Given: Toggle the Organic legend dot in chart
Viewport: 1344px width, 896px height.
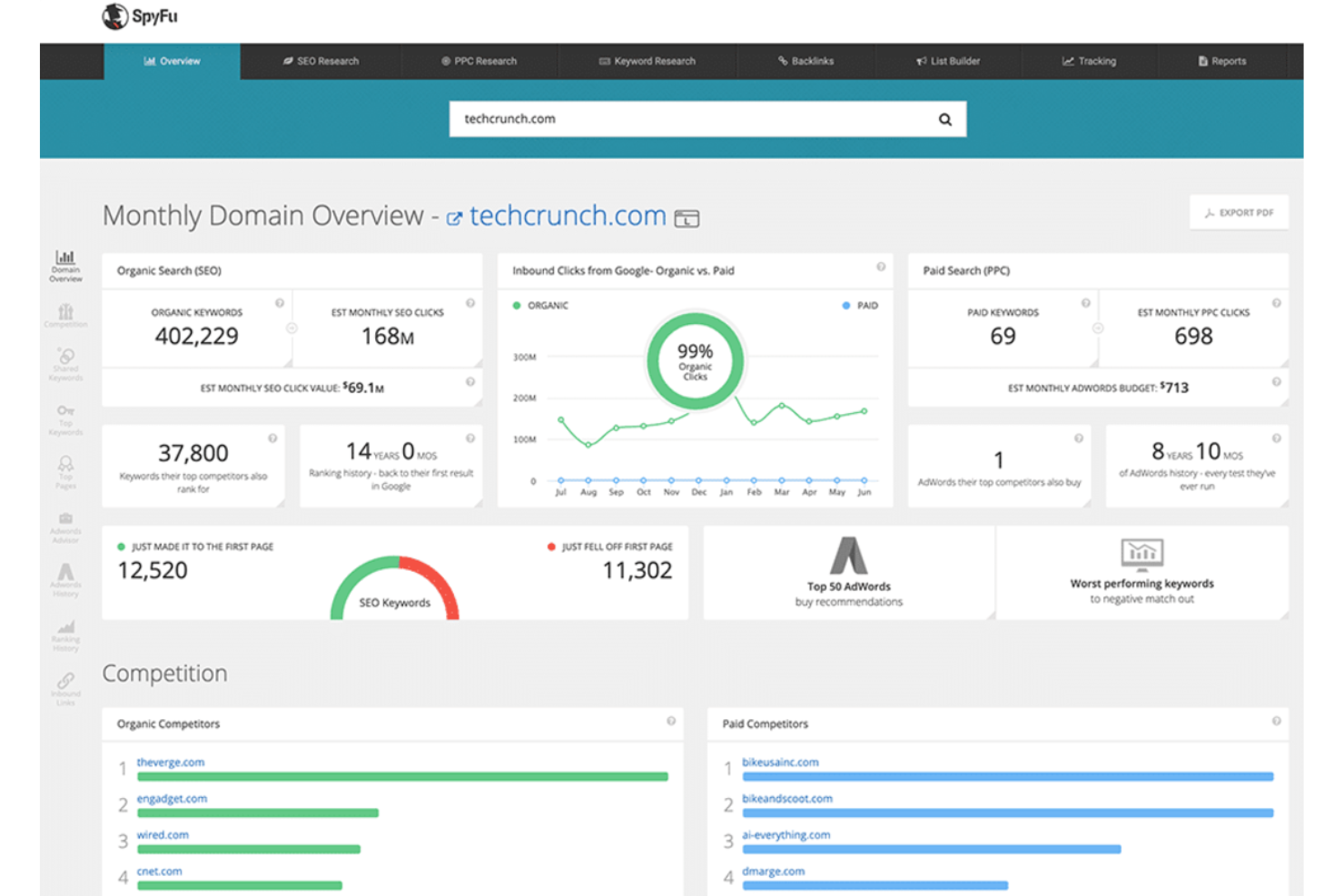Looking at the screenshot, I should (517, 306).
